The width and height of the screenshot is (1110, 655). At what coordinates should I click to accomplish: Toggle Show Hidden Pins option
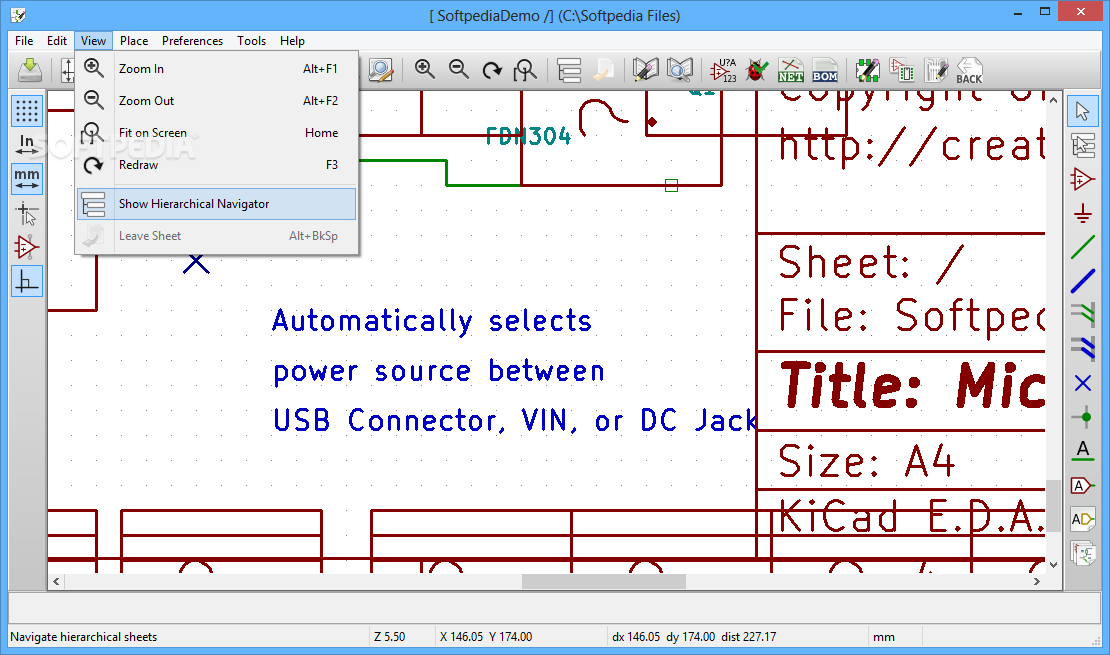pos(27,247)
